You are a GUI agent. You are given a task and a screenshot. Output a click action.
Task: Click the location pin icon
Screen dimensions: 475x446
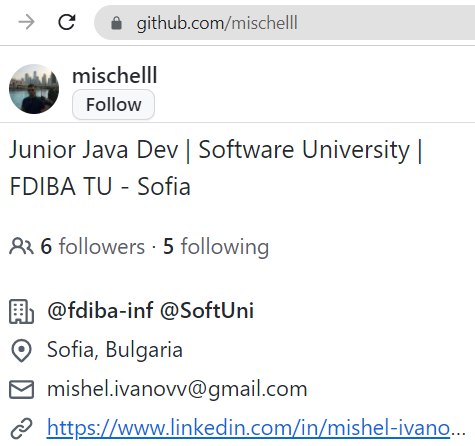click(x=21, y=351)
